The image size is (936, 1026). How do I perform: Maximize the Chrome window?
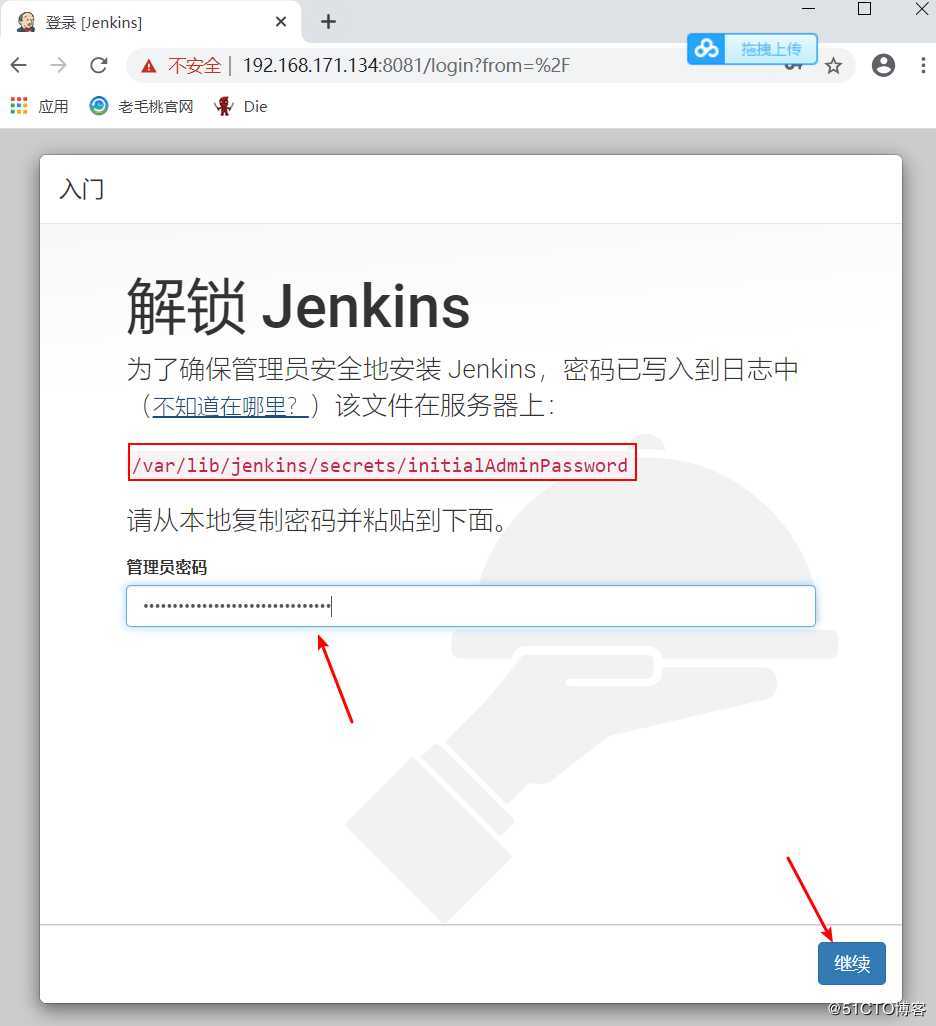pyautogui.click(x=865, y=9)
